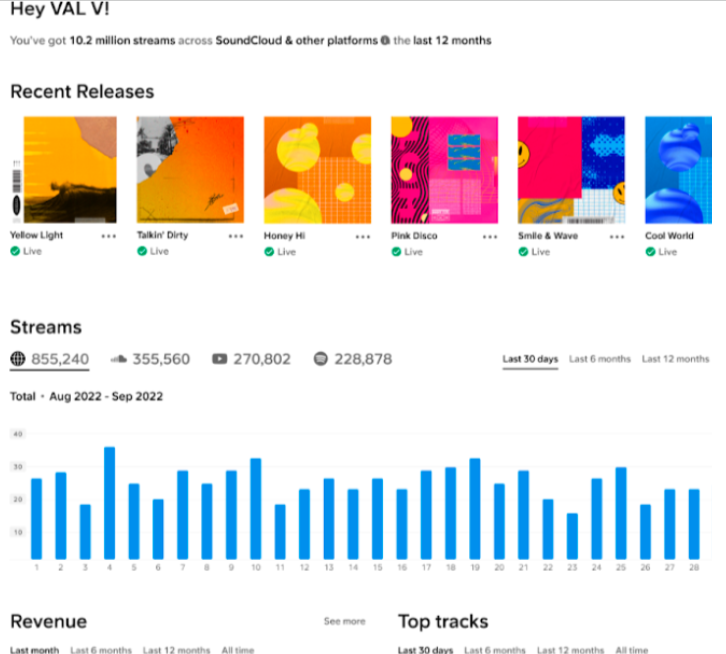This screenshot has height=654, width=726.
Task: Click the Top tracks heading
Action: coord(443,621)
